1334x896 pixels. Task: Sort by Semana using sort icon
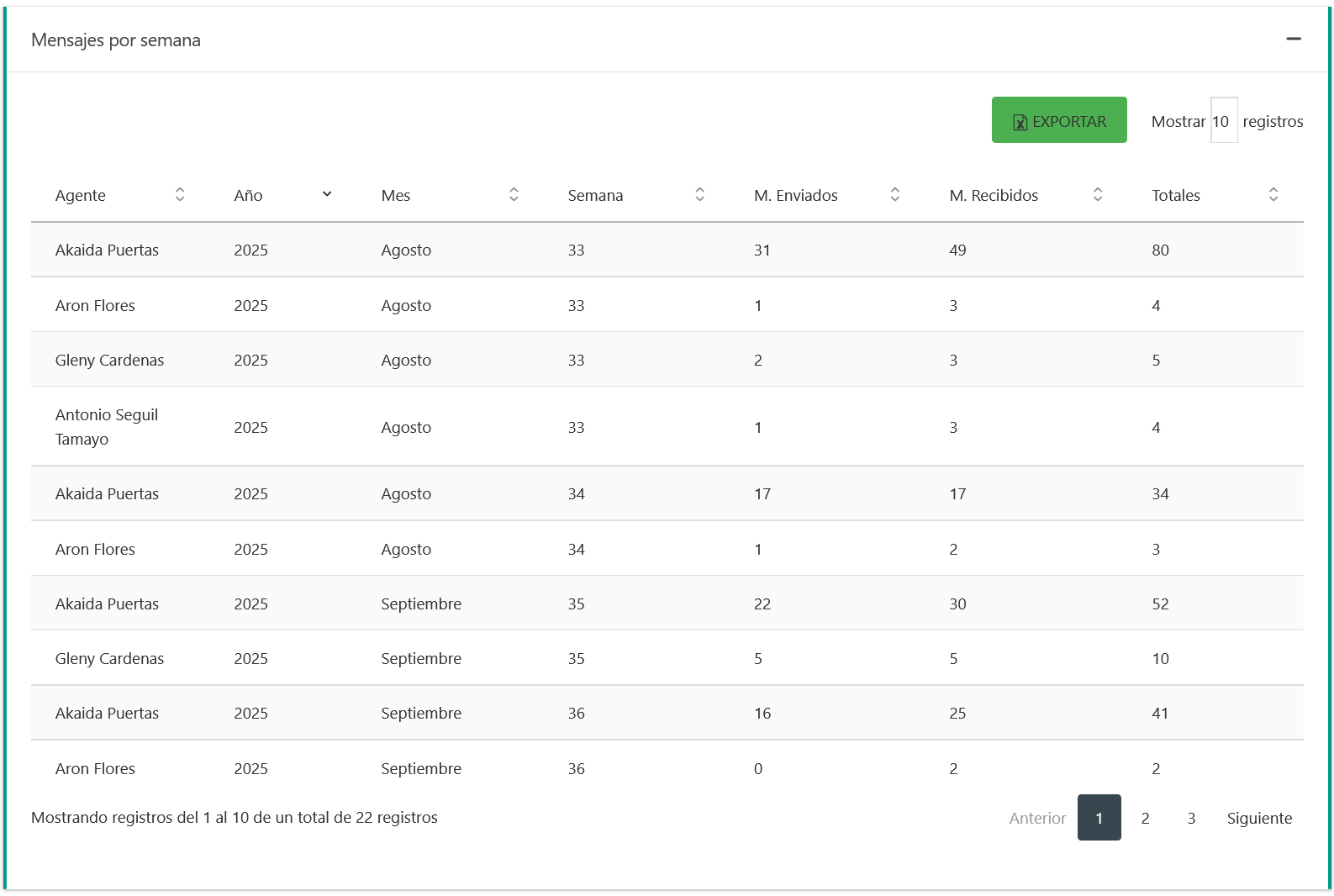point(699,195)
